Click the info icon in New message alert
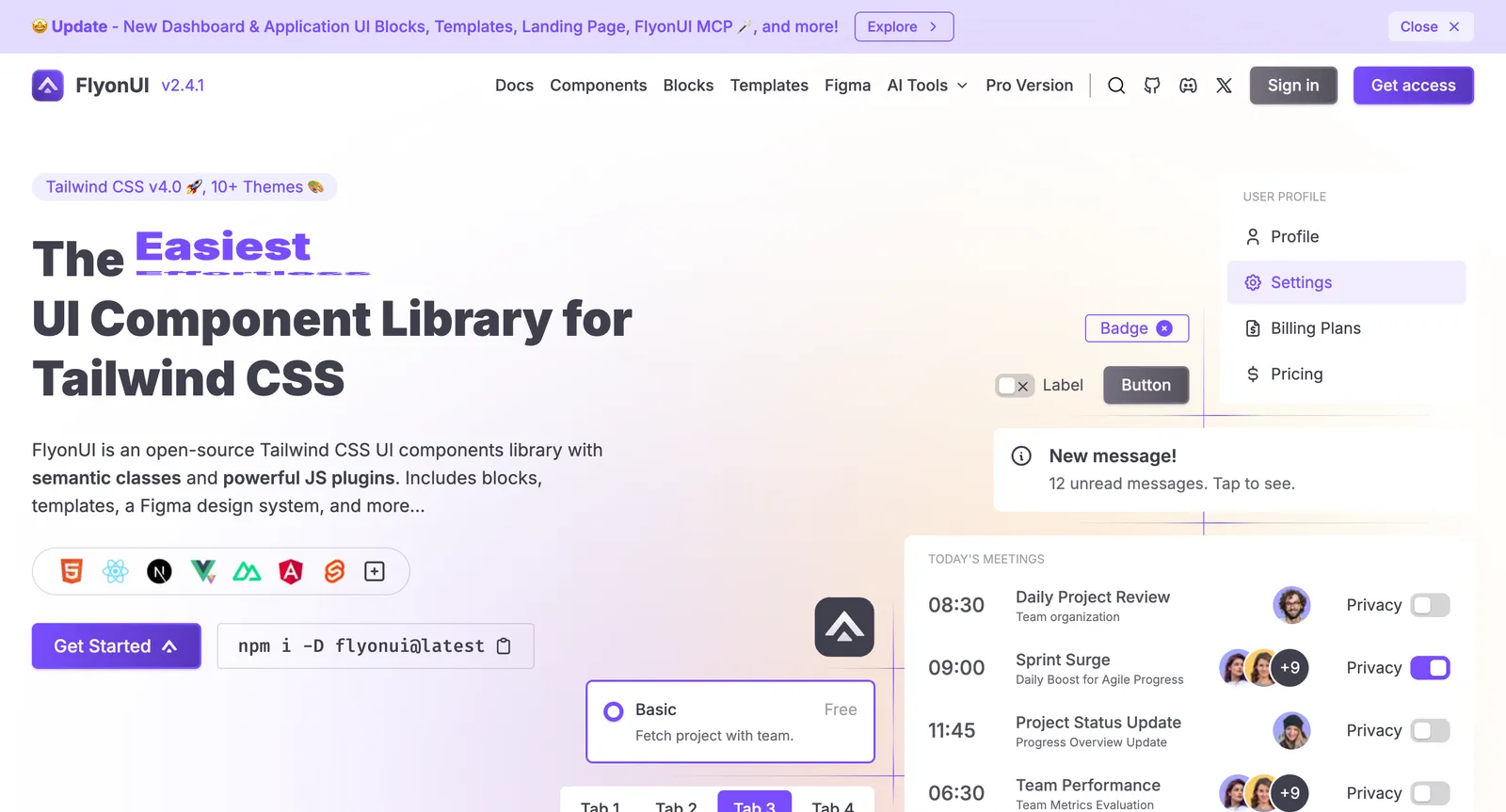This screenshot has width=1506, height=812. point(1021,456)
